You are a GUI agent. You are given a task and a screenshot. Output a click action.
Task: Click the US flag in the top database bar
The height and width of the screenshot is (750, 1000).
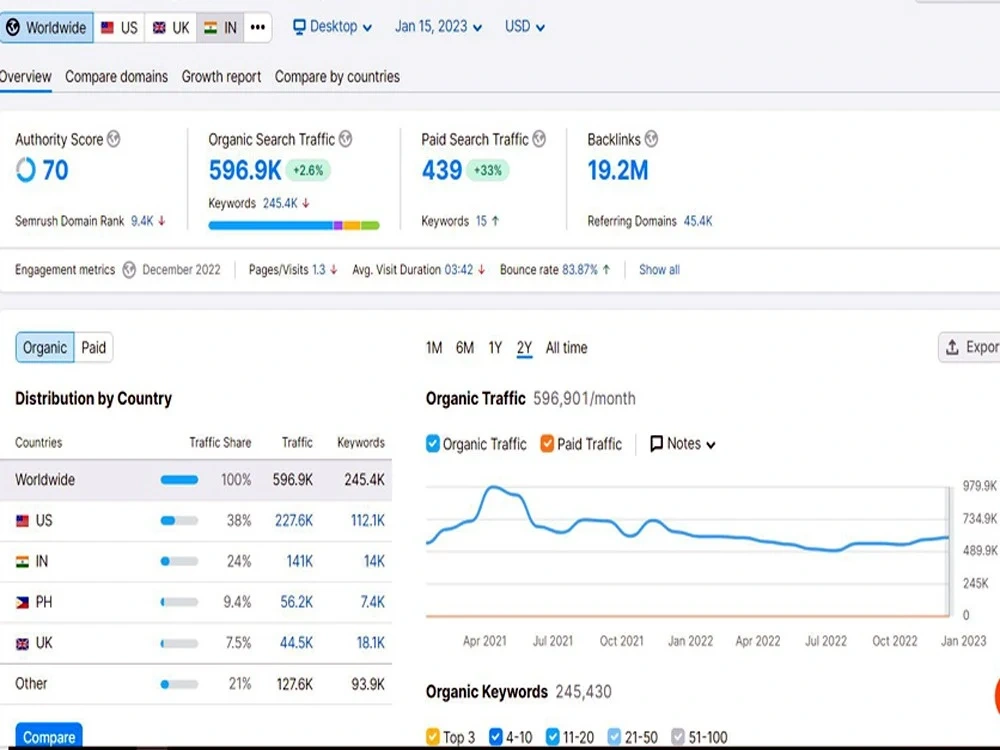coord(108,27)
